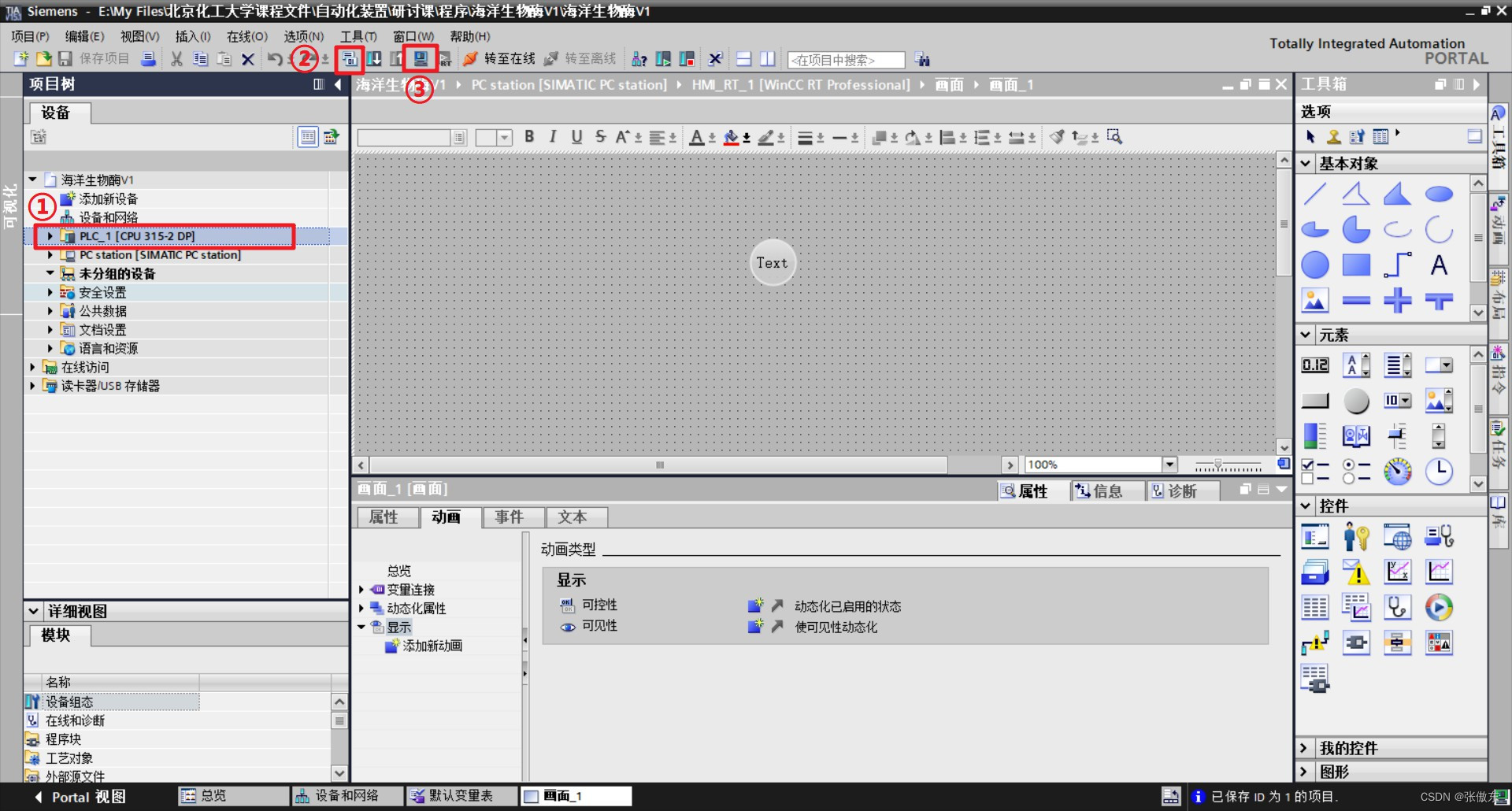Click the accessible devices icon with question mark
This screenshot has width=1512, height=811.
click(x=639, y=59)
